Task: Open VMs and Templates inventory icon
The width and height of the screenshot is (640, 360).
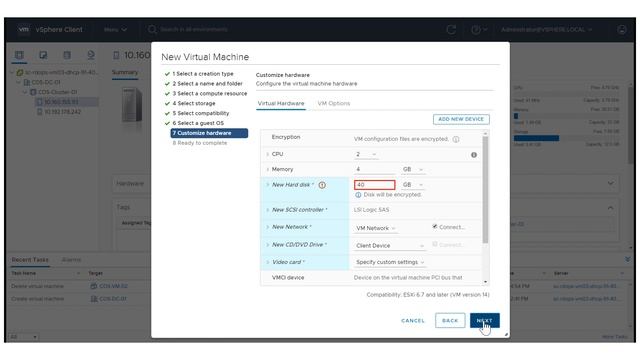Action: point(43,55)
